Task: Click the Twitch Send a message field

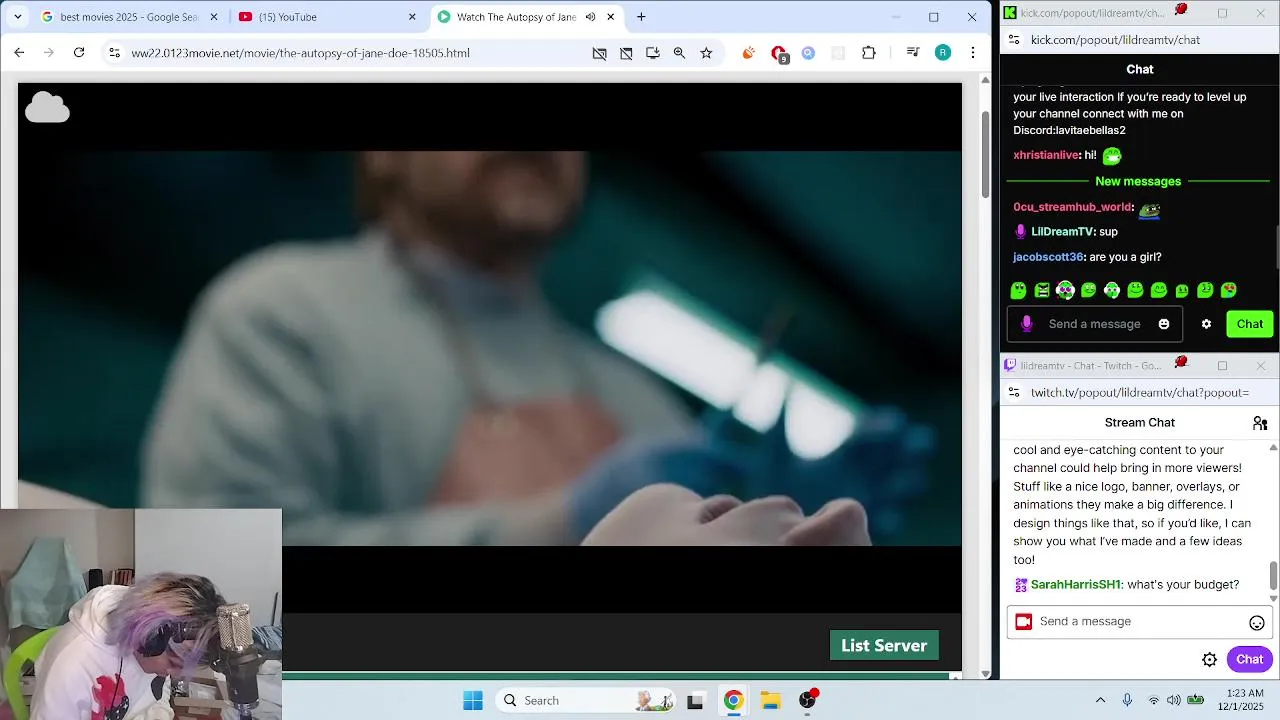Action: (1139, 621)
